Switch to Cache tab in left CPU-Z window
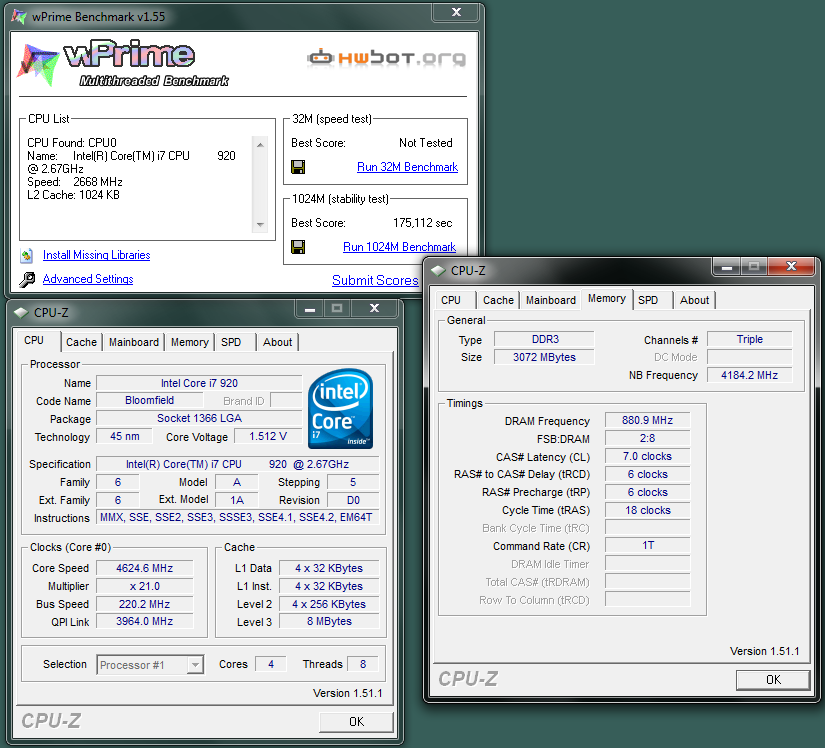Viewport: 825px width, 748px height. 82,342
